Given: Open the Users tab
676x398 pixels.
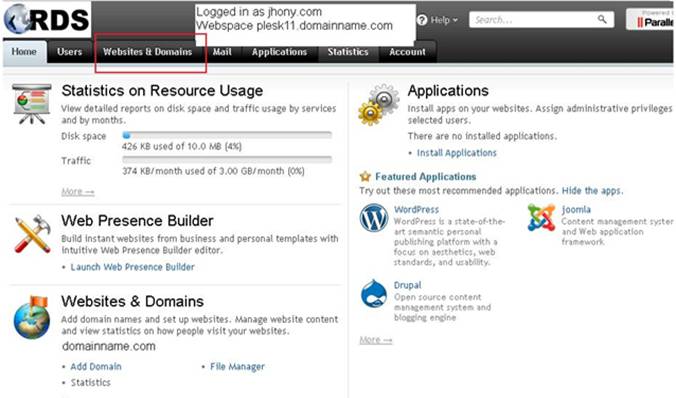Looking at the screenshot, I should coord(69,52).
